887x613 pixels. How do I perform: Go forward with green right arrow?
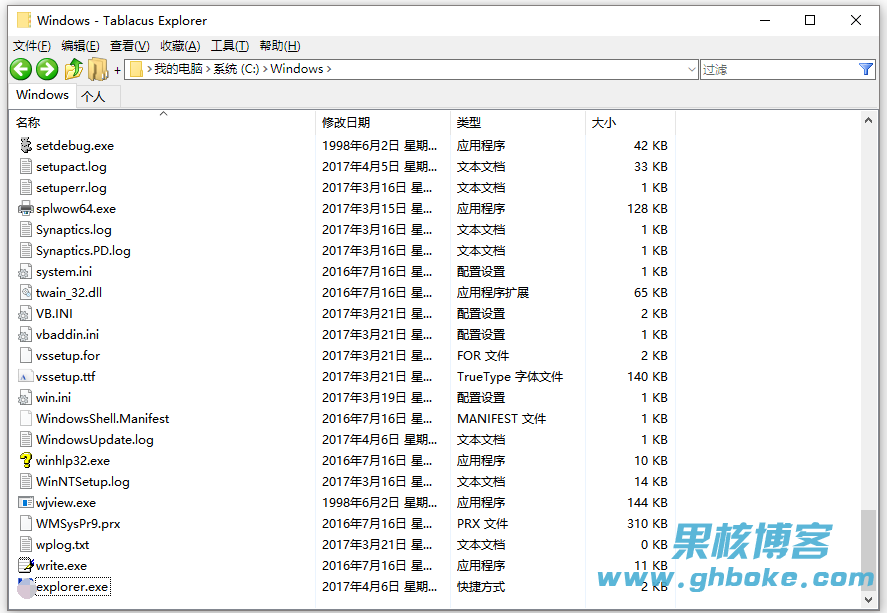pyautogui.click(x=47, y=70)
